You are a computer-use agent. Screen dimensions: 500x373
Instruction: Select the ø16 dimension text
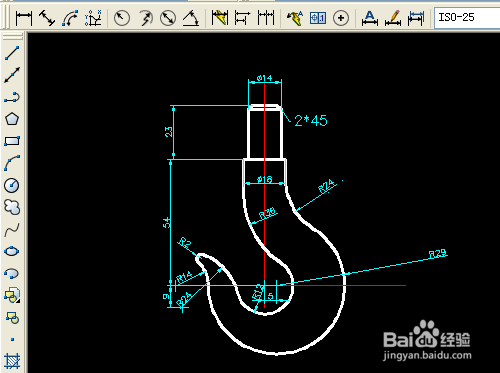click(265, 180)
